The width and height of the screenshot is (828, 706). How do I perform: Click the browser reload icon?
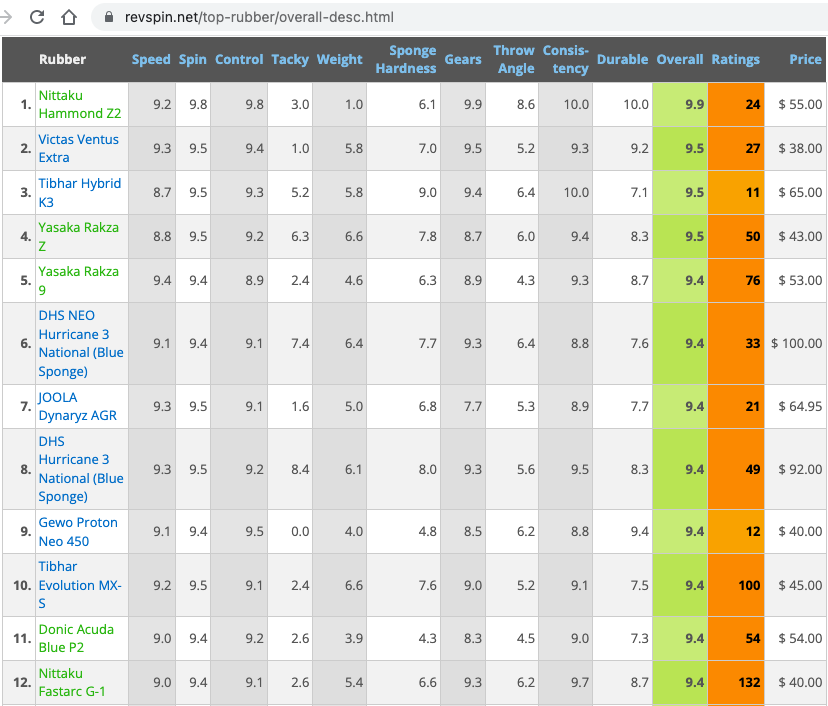coord(37,17)
